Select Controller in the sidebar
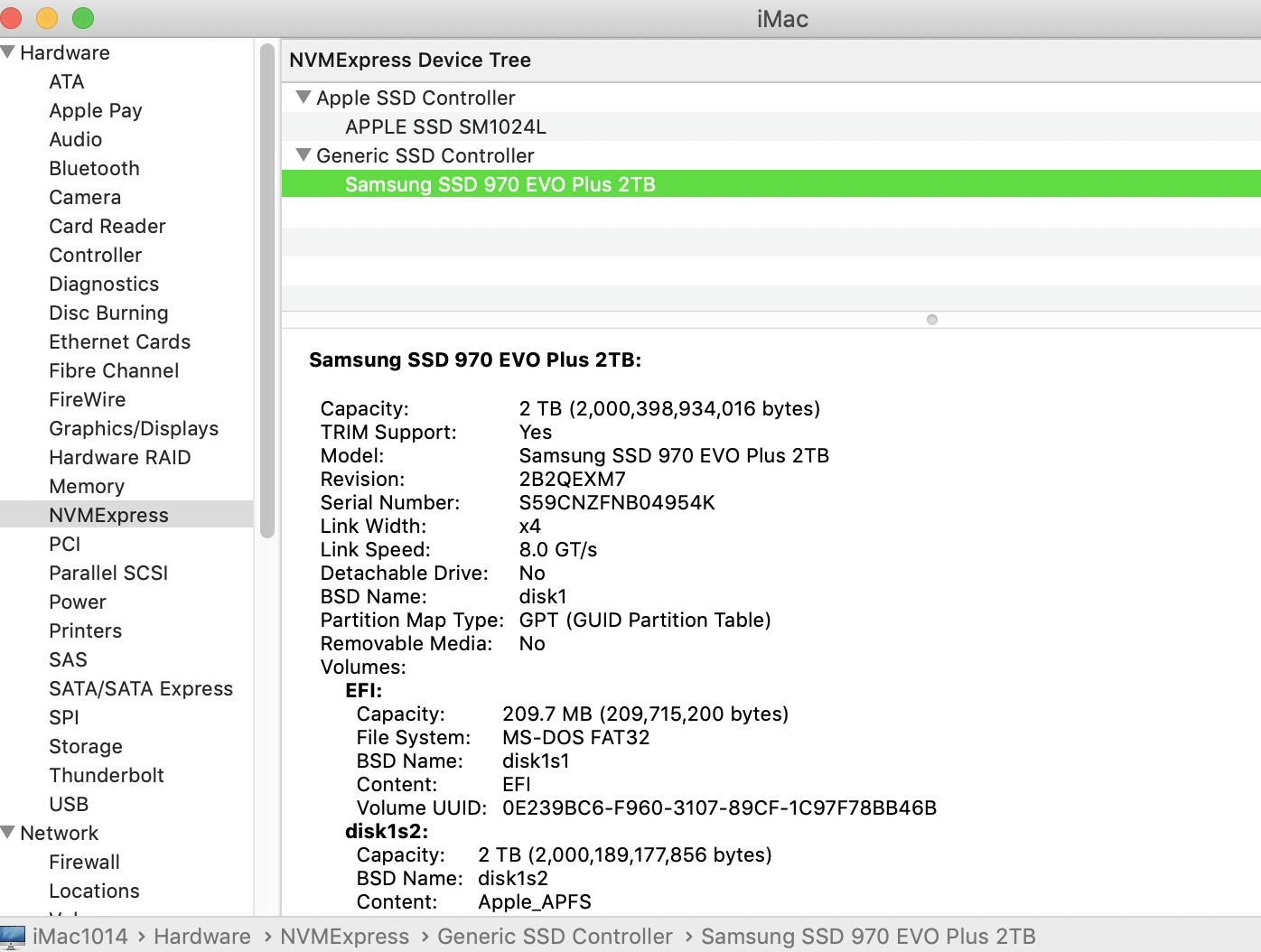The height and width of the screenshot is (952, 1261). click(x=96, y=255)
